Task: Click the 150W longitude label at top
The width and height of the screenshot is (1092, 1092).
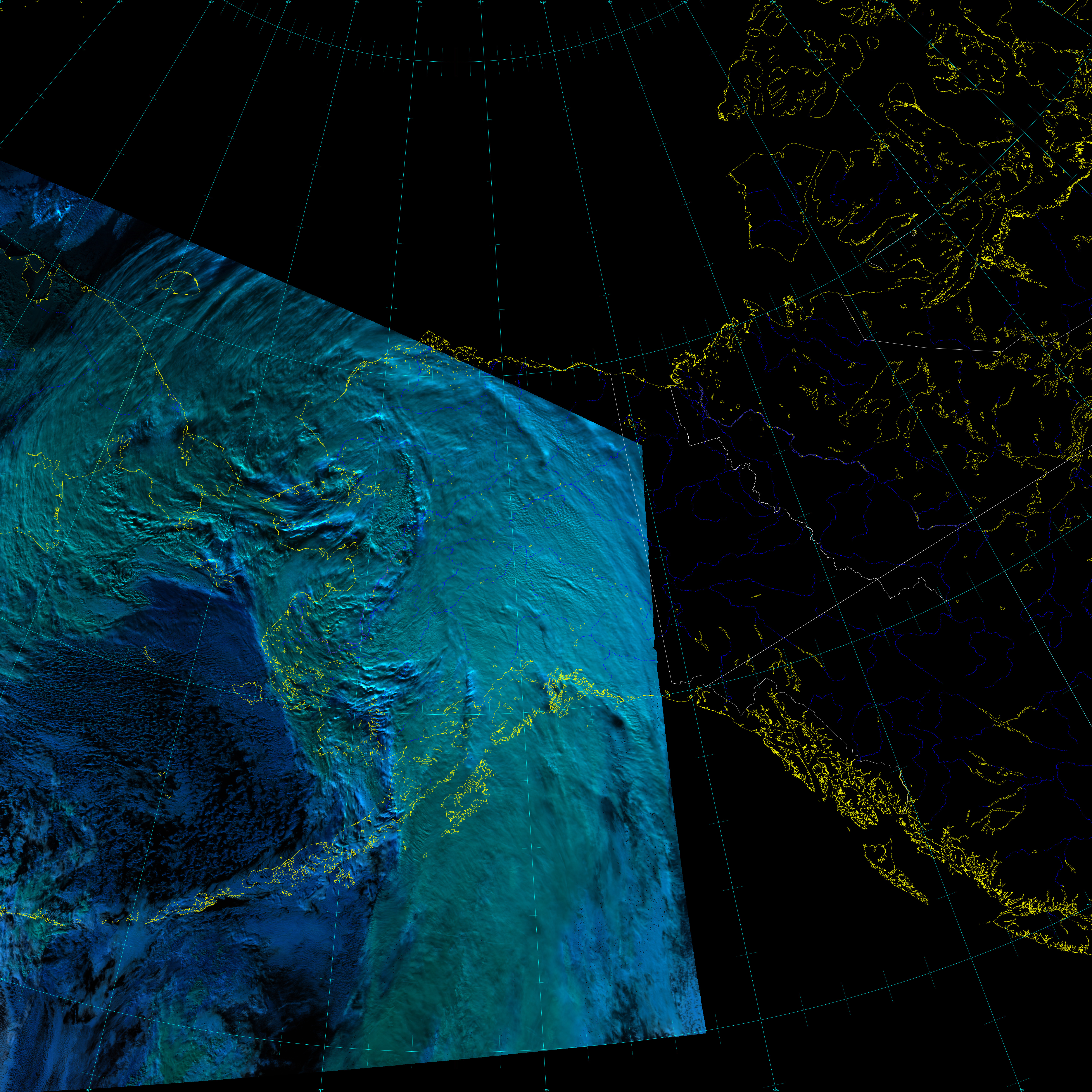Action: pos(480,2)
